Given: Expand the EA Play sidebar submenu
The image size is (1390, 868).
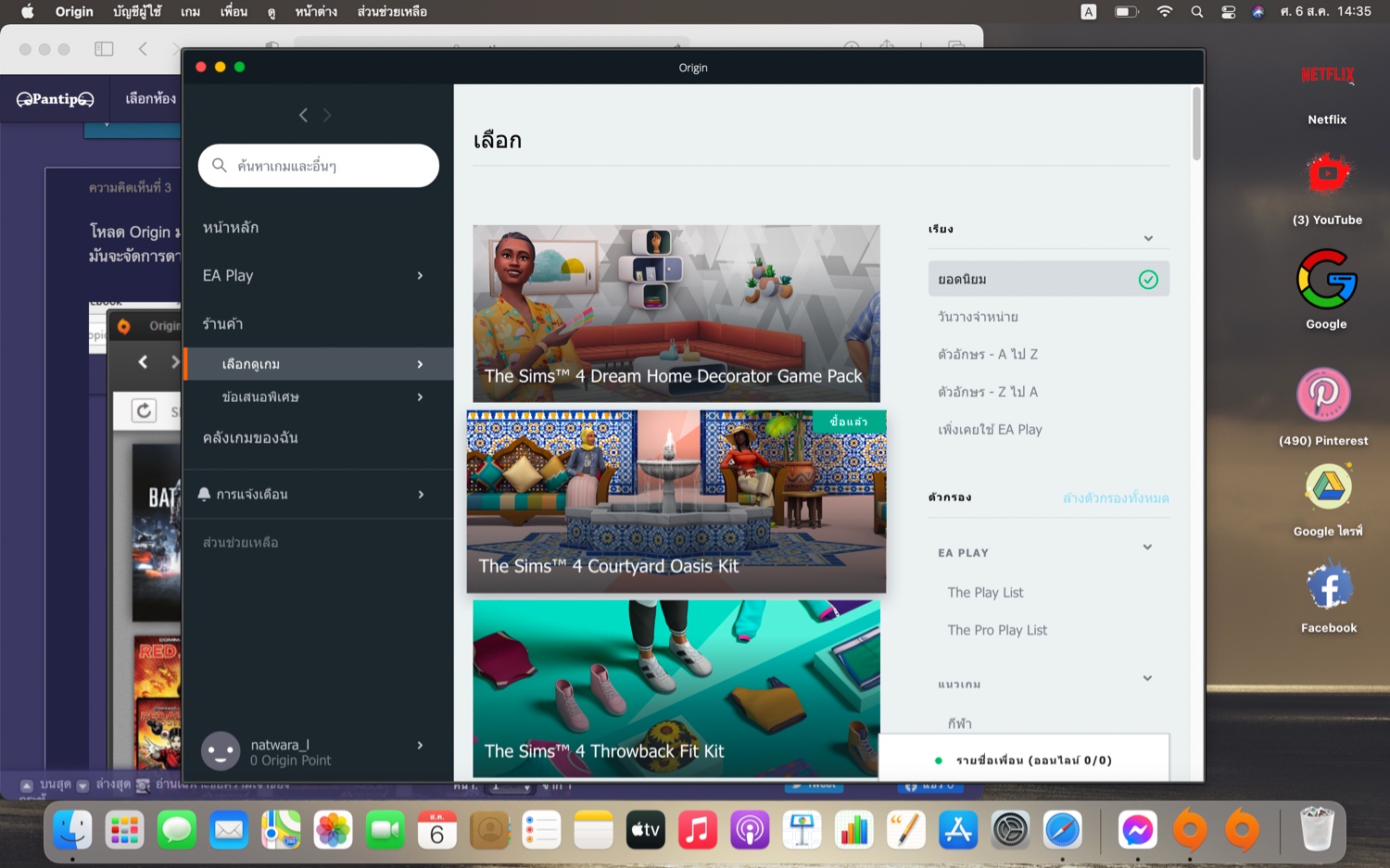Looking at the screenshot, I should tap(420, 275).
